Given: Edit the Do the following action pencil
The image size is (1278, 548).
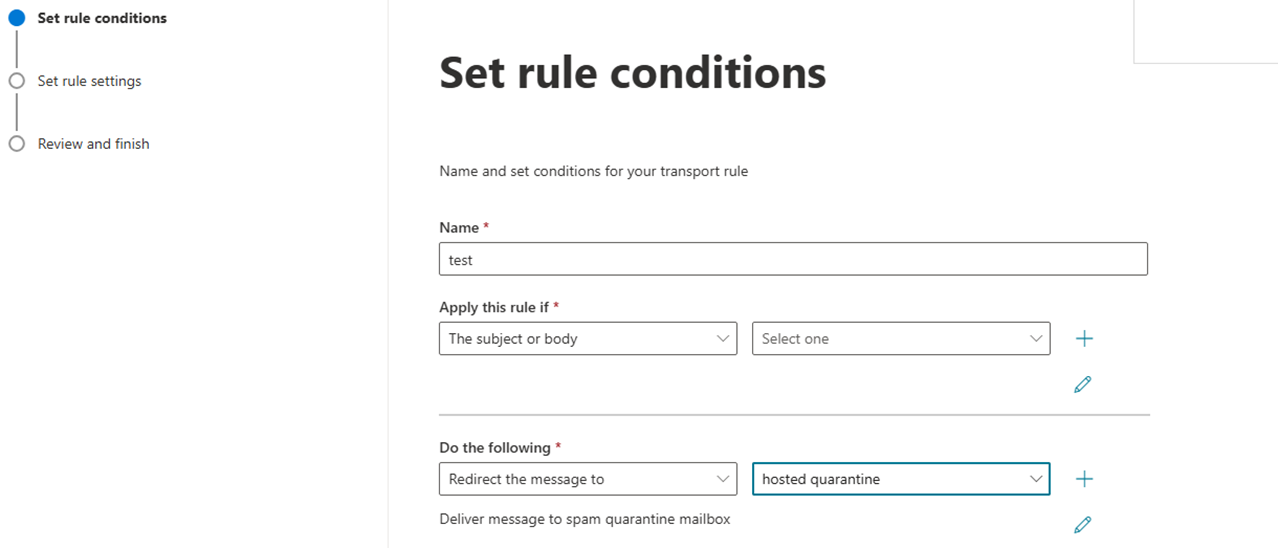Looking at the screenshot, I should 1082,524.
